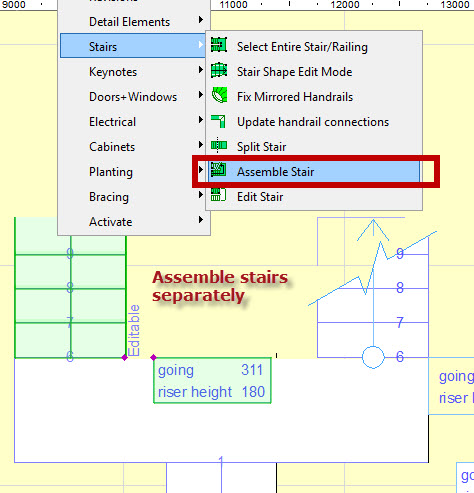Click the vertical Editable stair label
The width and height of the screenshot is (474, 493).
134,330
